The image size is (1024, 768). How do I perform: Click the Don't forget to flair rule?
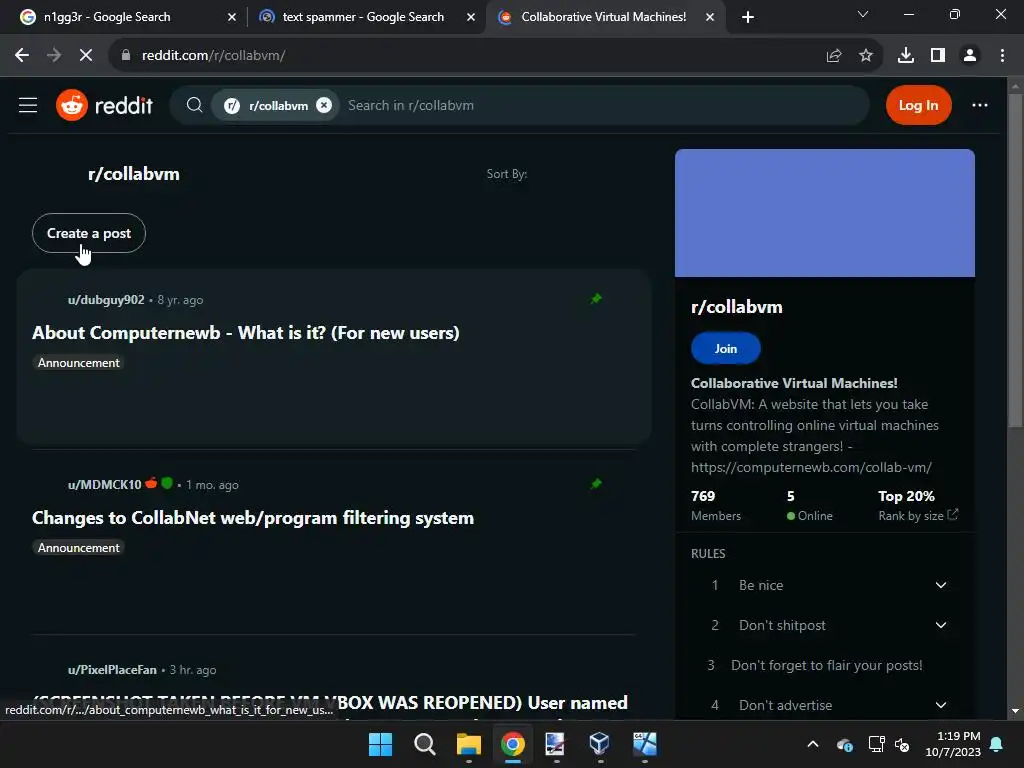(826, 665)
